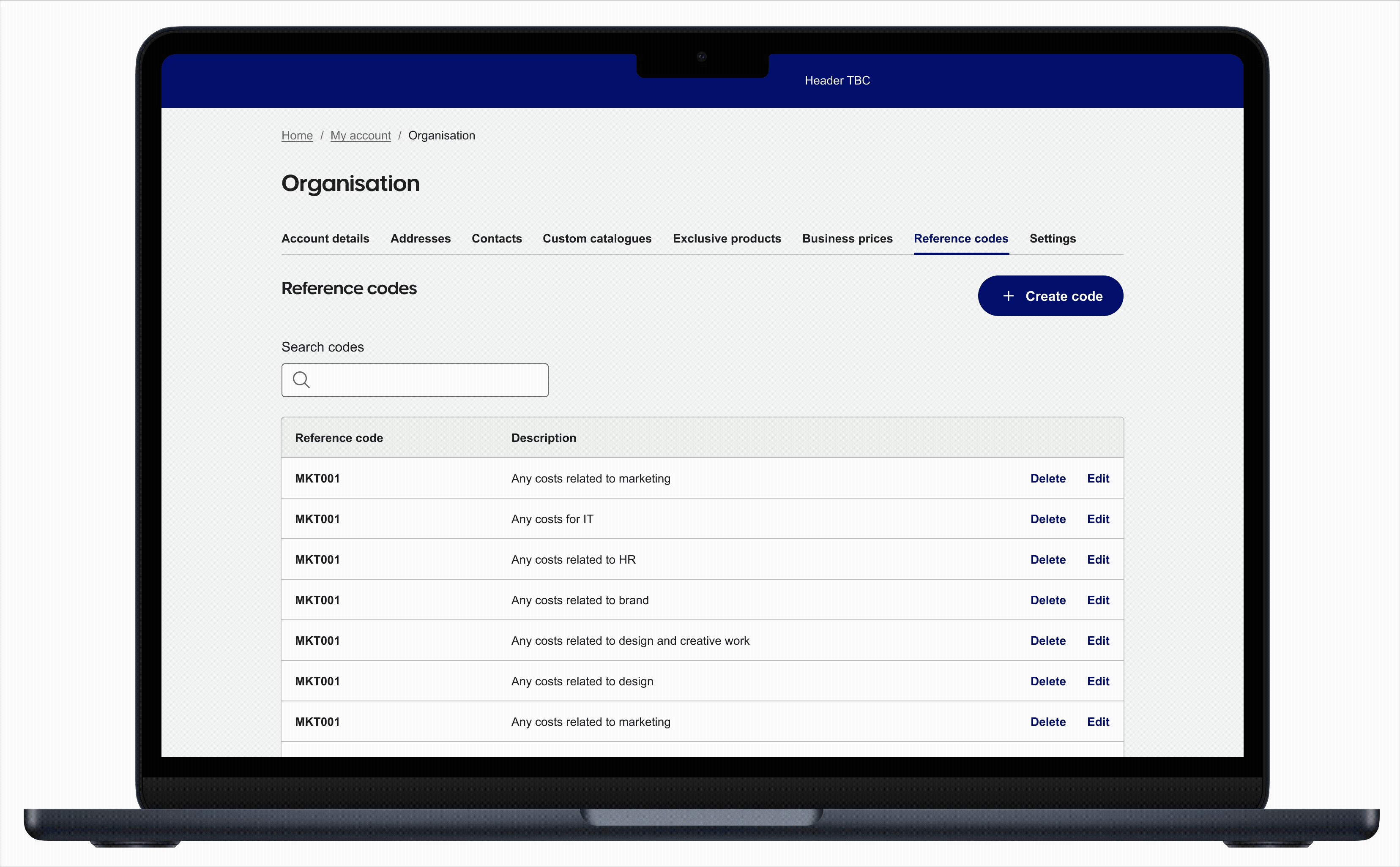Select 'Any costs for IT' description text
Image resolution: width=1400 pixels, height=867 pixels.
552,519
